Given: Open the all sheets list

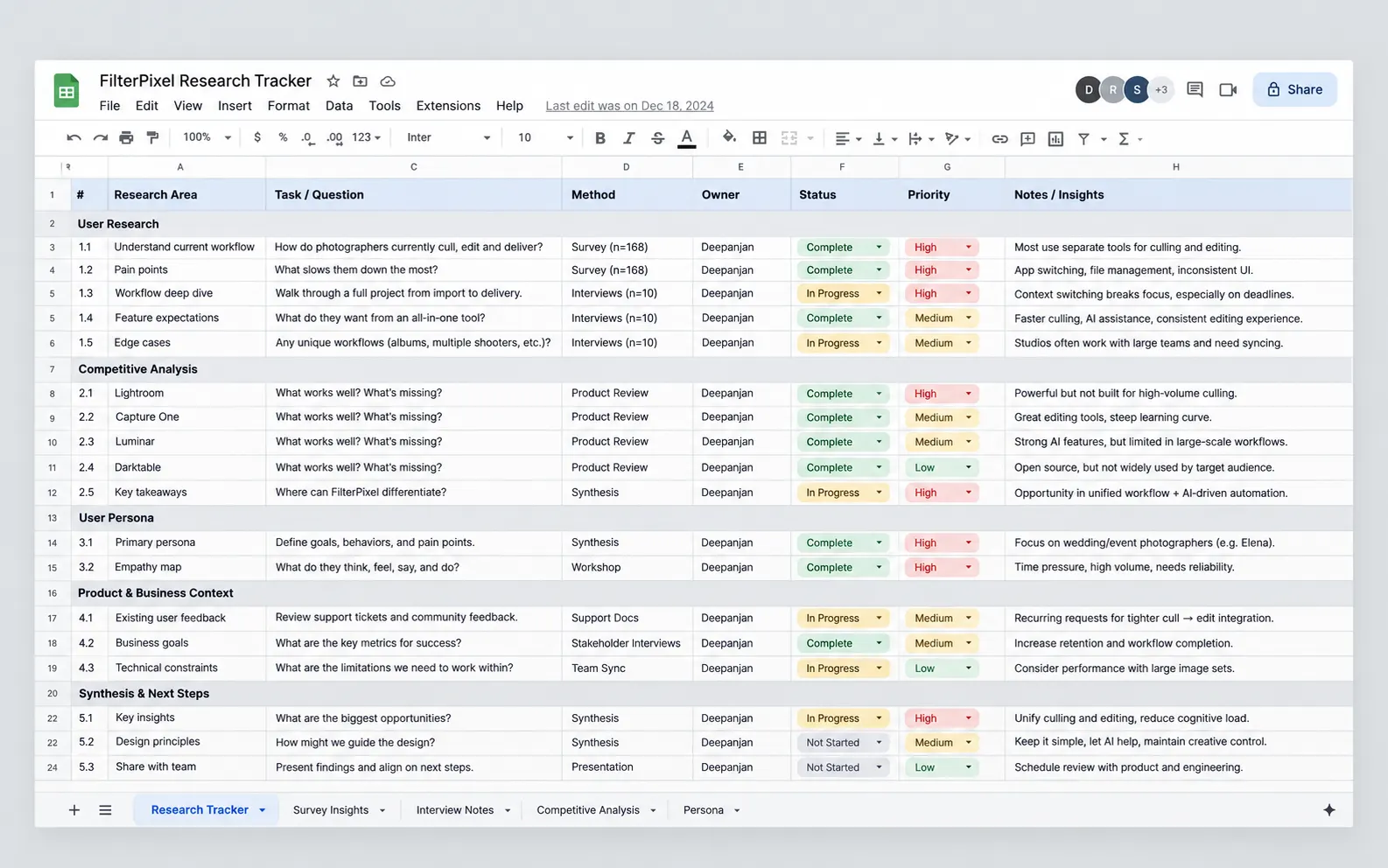Looking at the screenshot, I should point(105,810).
